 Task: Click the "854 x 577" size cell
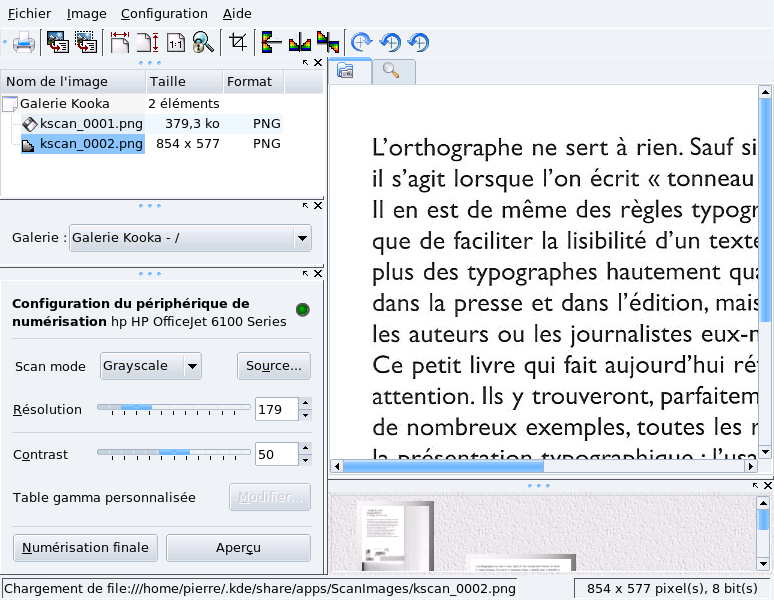point(188,144)
